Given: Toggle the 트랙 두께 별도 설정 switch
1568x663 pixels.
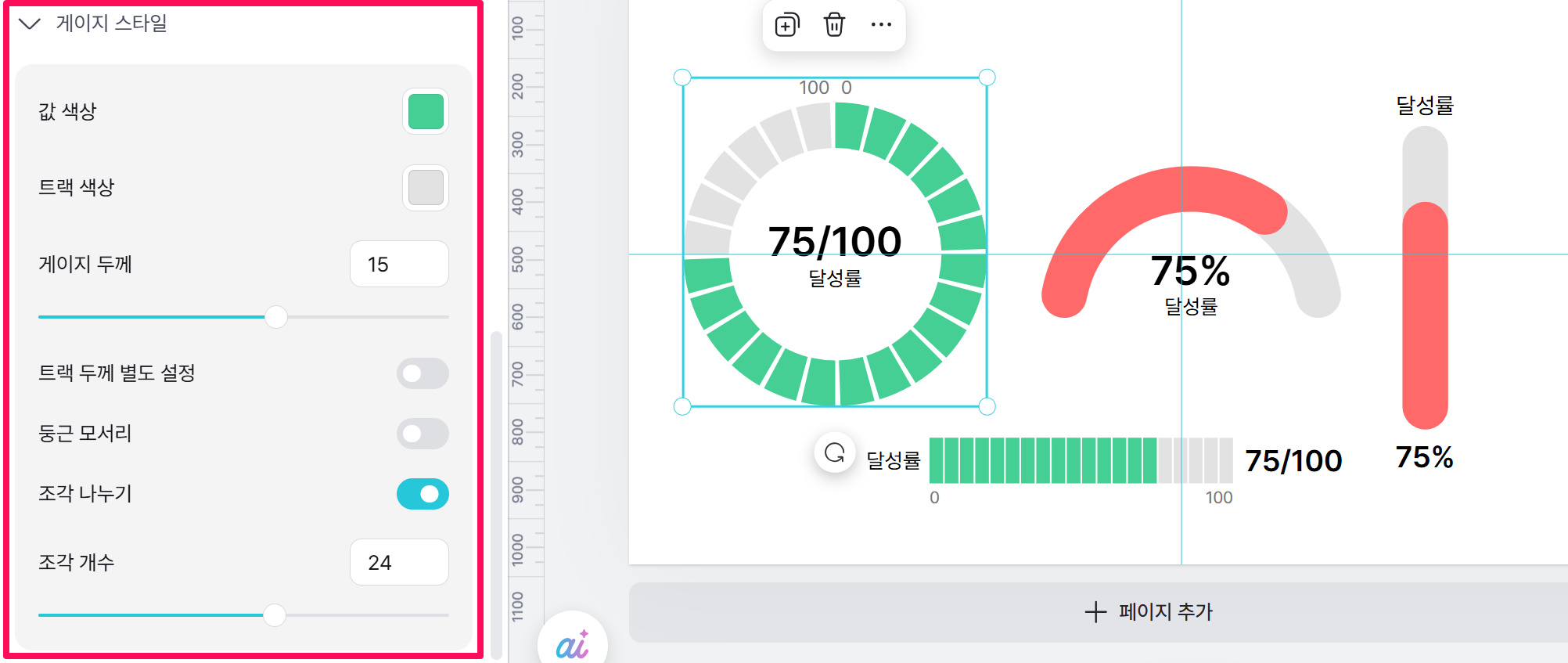Looking at the screenshot, I should tap(423, 373).
